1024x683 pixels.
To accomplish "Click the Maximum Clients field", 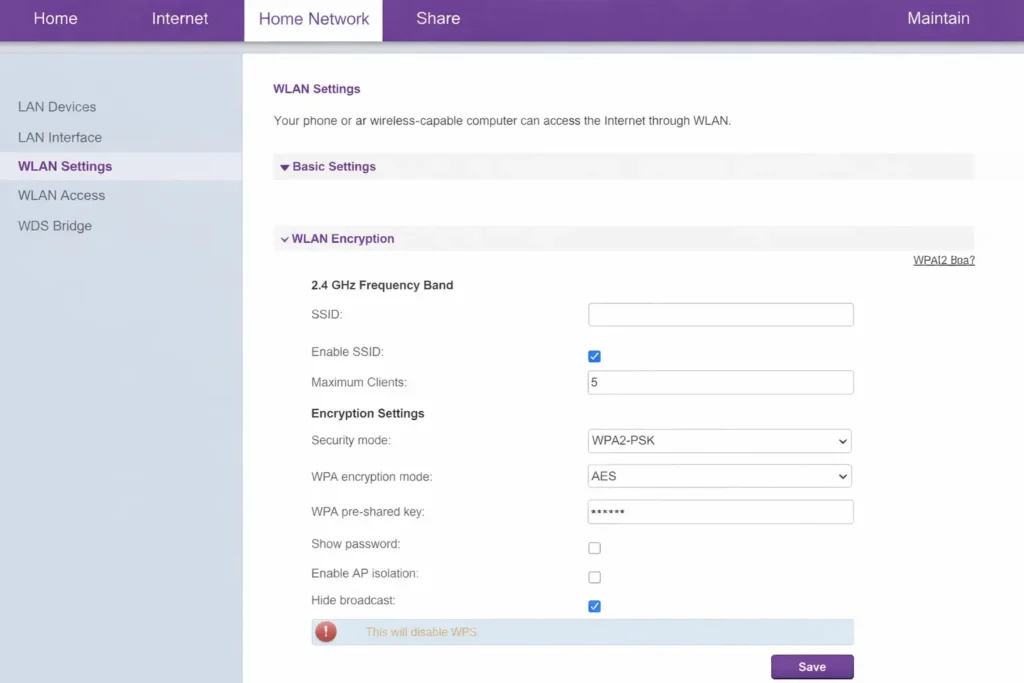I will pos(720,383).
